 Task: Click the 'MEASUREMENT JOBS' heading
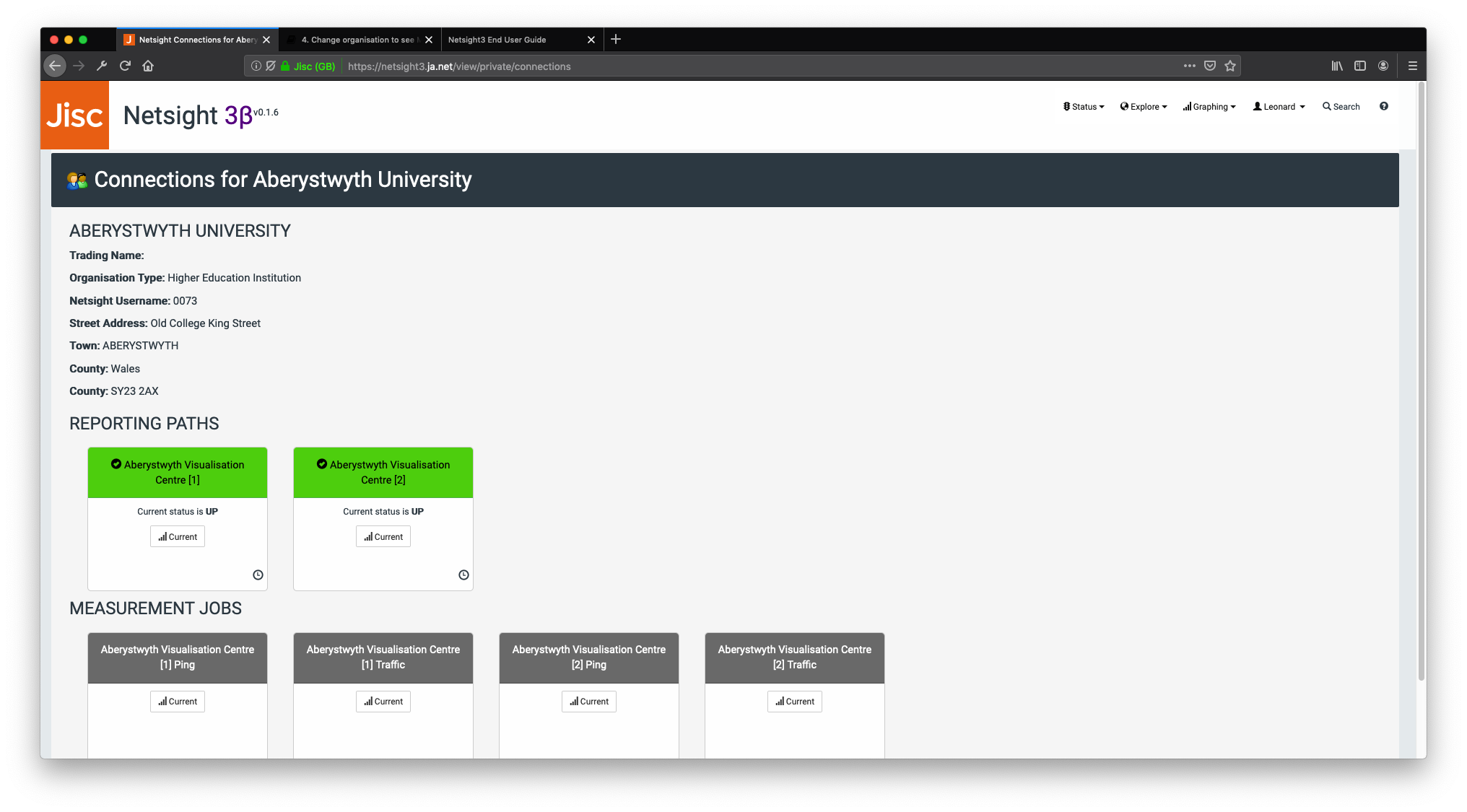point(155,608)
